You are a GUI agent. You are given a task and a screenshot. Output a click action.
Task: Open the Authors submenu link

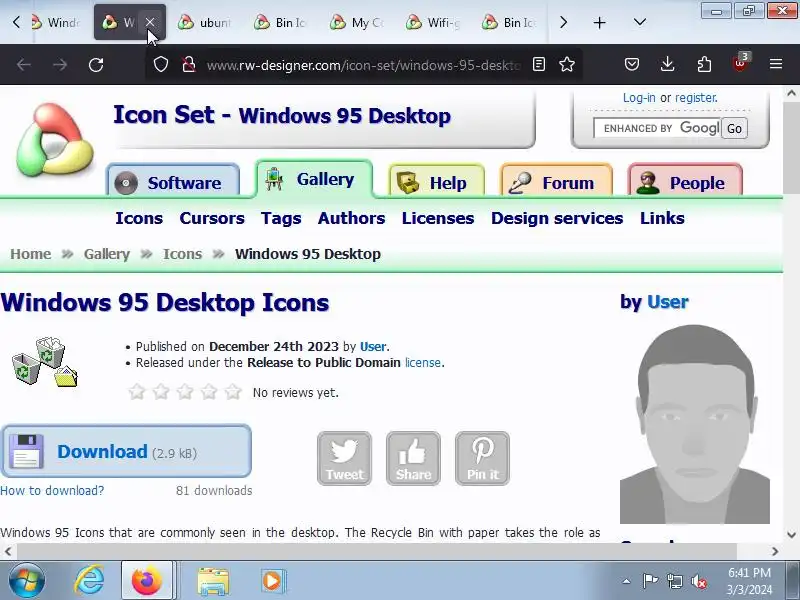[352, 218]
